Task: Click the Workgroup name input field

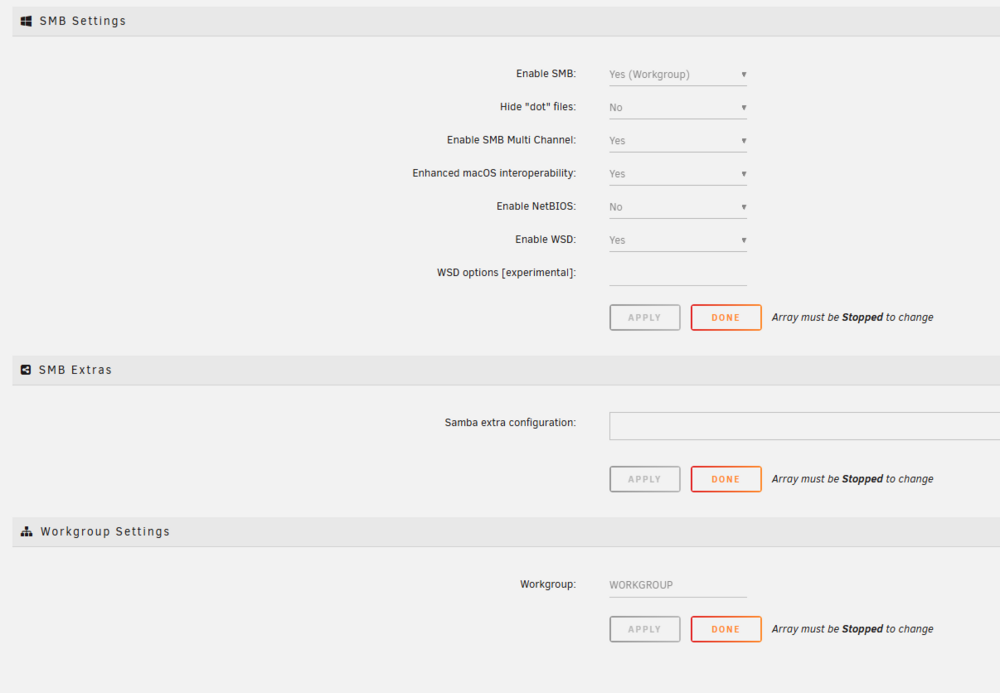Action: coord(677,585)
